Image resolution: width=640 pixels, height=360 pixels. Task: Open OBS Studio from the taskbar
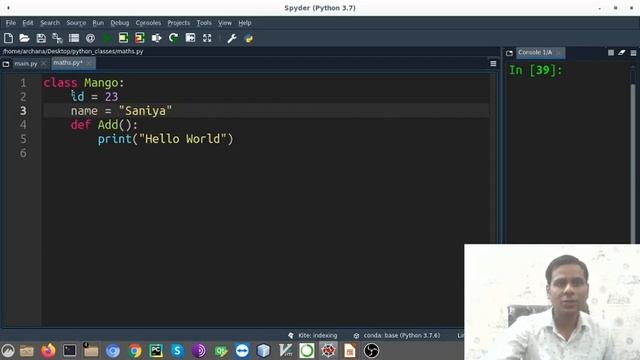point(371,351)
